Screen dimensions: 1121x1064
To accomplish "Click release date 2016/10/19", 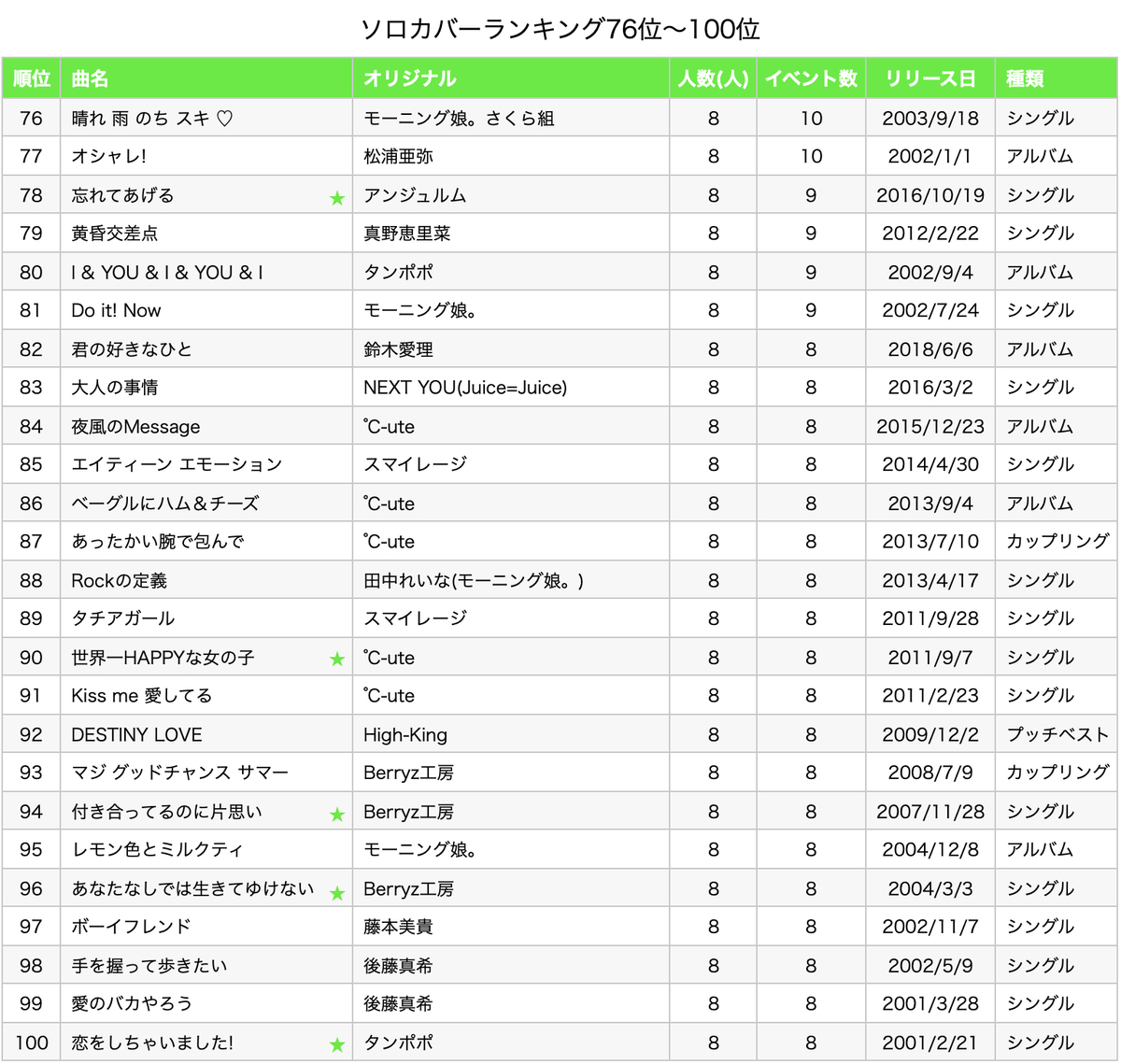I will coord(930,195).
